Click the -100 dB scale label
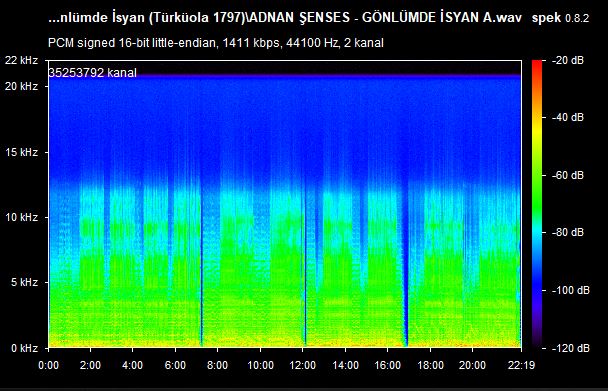The width and height of the screenshot is (608, 391). coord(570,290)
